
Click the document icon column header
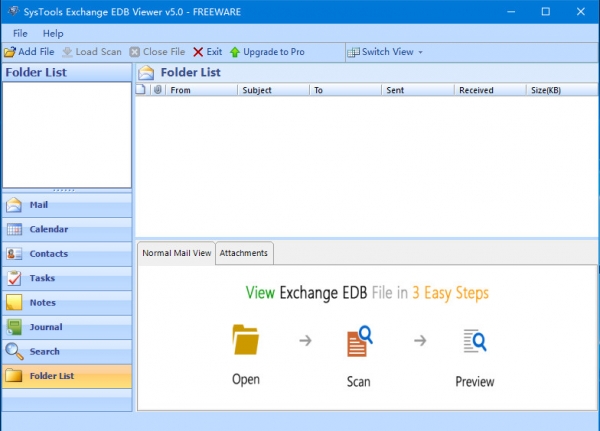[x=141, y=90]
